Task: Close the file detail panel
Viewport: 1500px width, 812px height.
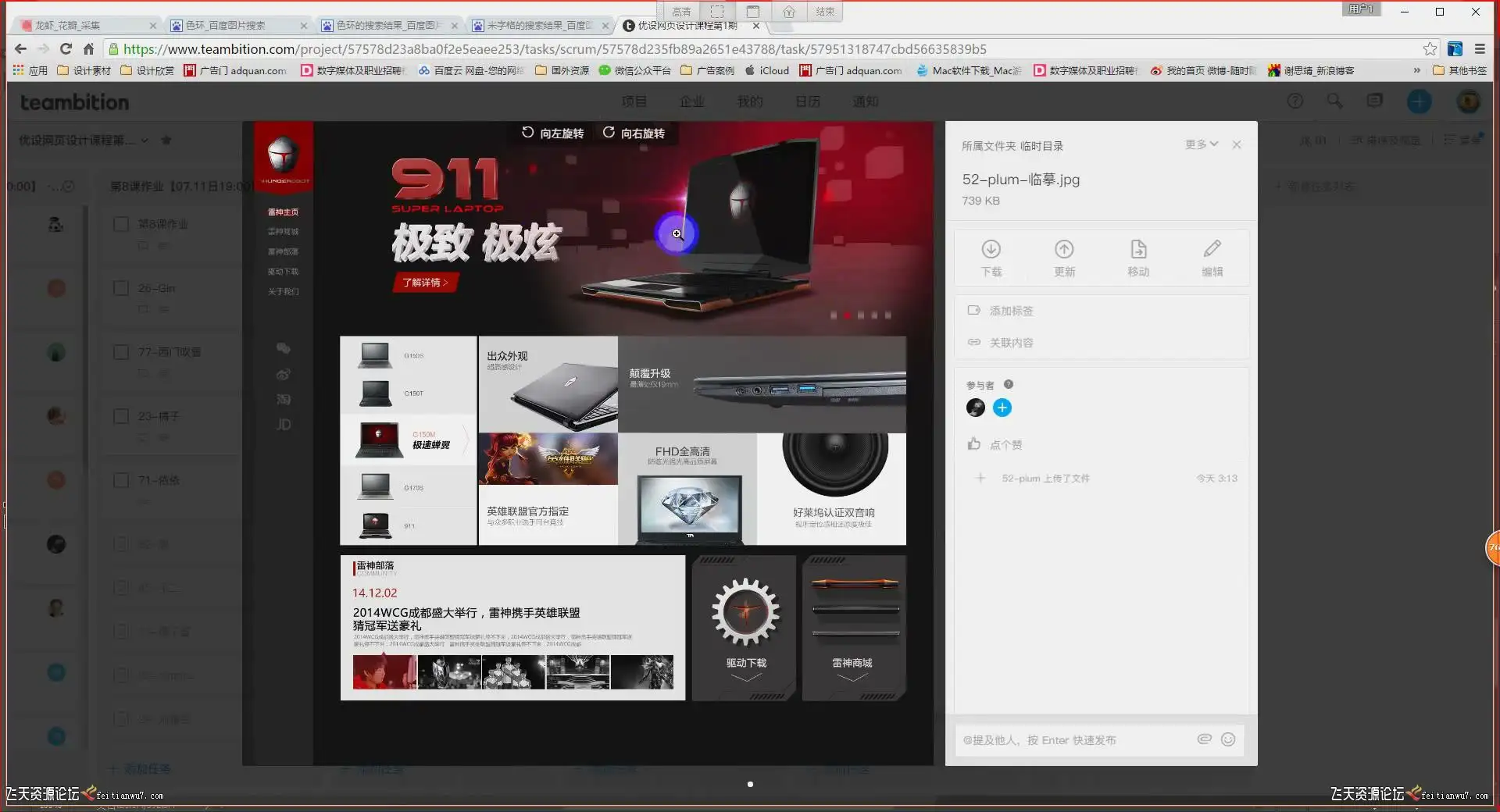Action: coord(1237,144)
